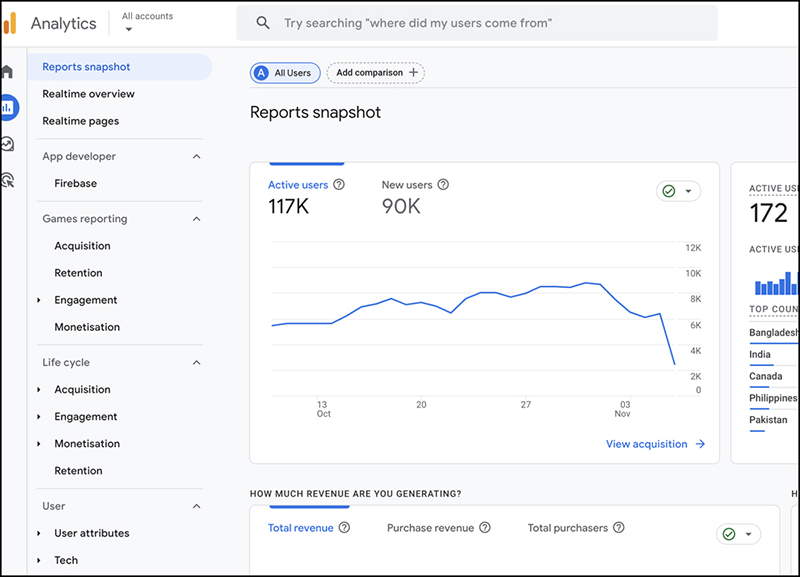The width and height of the screenshot is (800, 577).
Task: Collapse the Games reporting section
Action: pos(196,219)
